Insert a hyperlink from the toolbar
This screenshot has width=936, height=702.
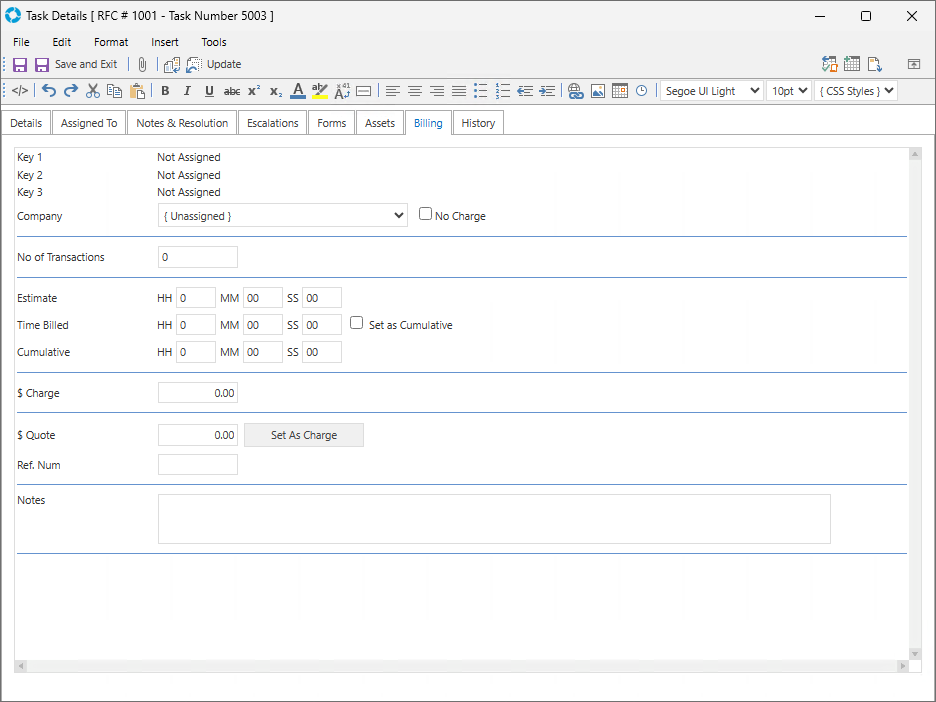point(575,91)
